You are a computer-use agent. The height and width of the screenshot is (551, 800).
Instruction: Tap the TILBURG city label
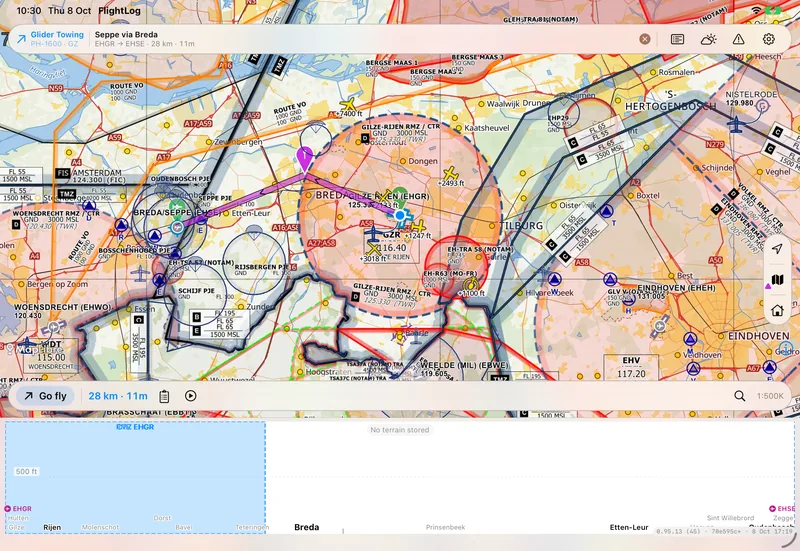(x=521, y=225)
